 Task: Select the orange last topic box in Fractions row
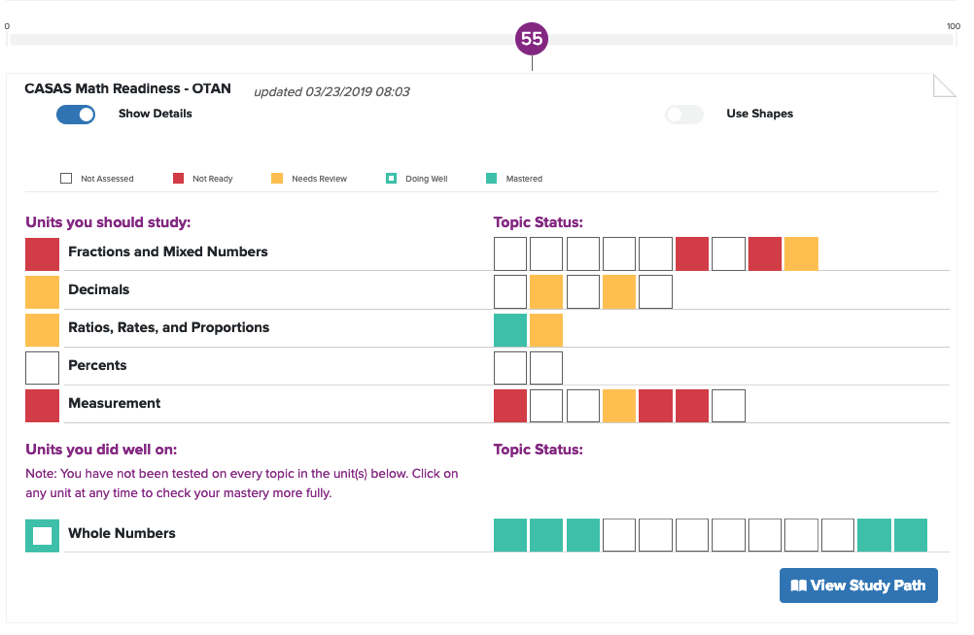(x=801, y=254)
